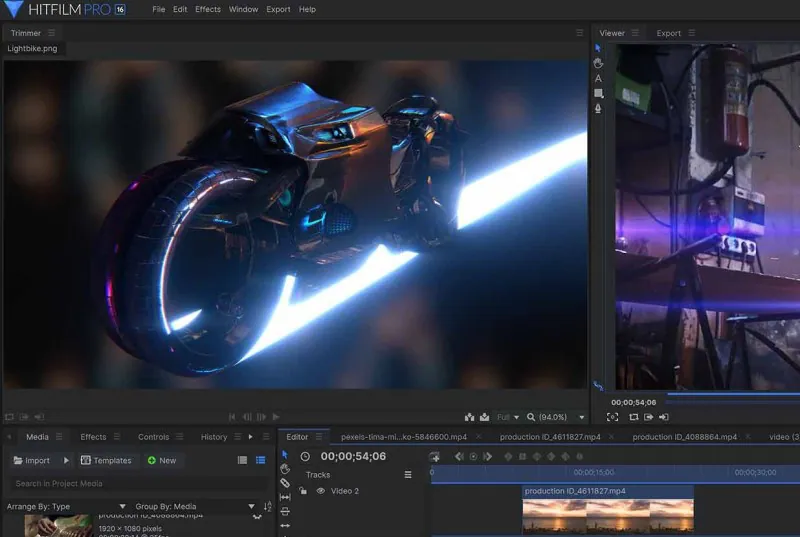
Task: Select the timeline slice tool
Action: [285, 483]
